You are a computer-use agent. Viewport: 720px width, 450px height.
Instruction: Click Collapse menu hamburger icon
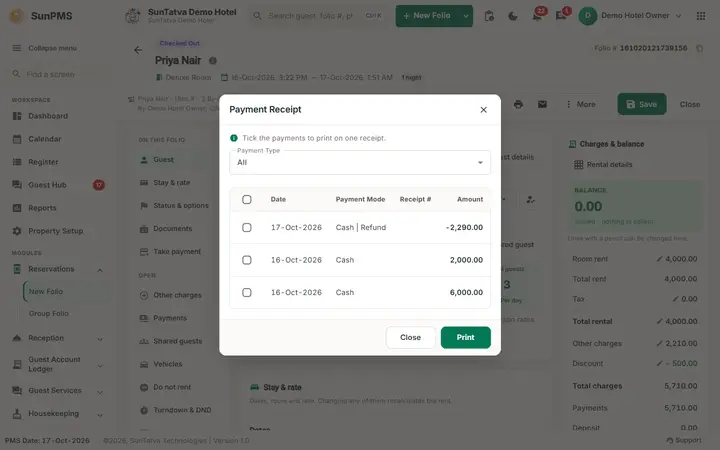tap(17, 48)
